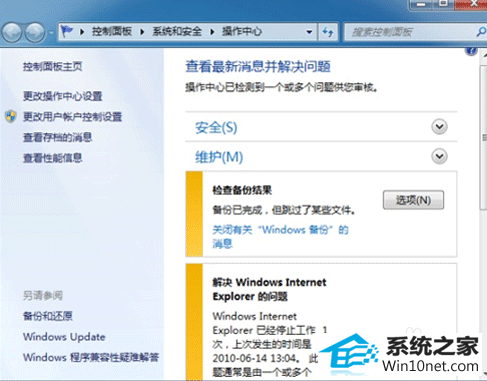Maximize the Action Center window
The image size is (487, 381).
point(443,4)
